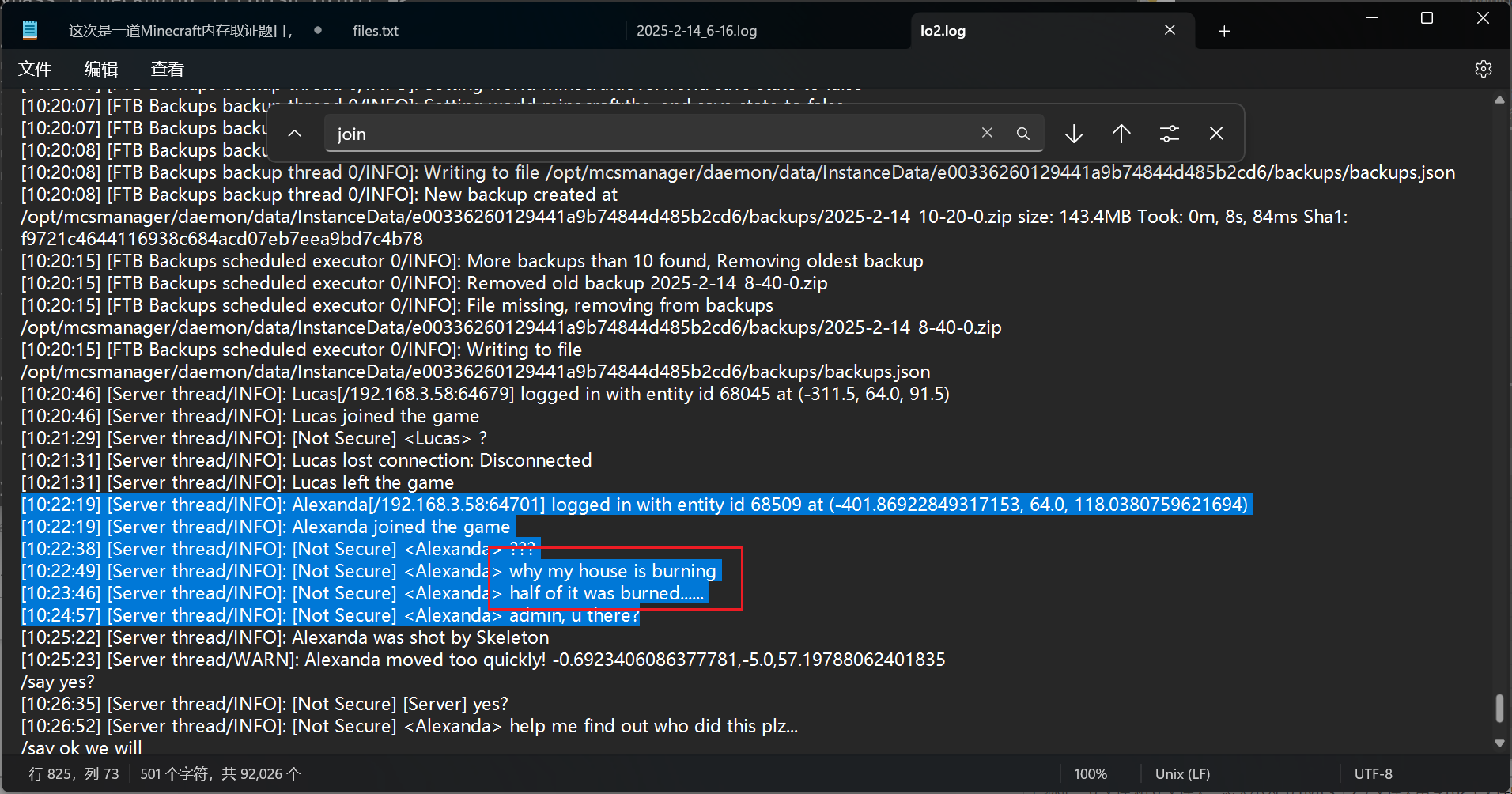The image size is (1512, 794).
Task: Click the text 'admin, u there?'
Action: tap(573, 615)
